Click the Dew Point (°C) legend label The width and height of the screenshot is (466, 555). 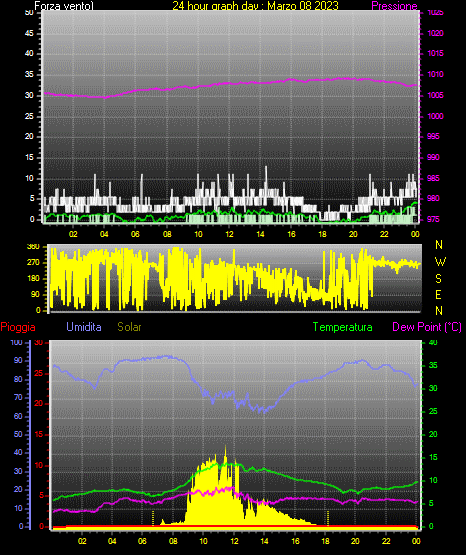pyautogui.click(x=427, y=327)
